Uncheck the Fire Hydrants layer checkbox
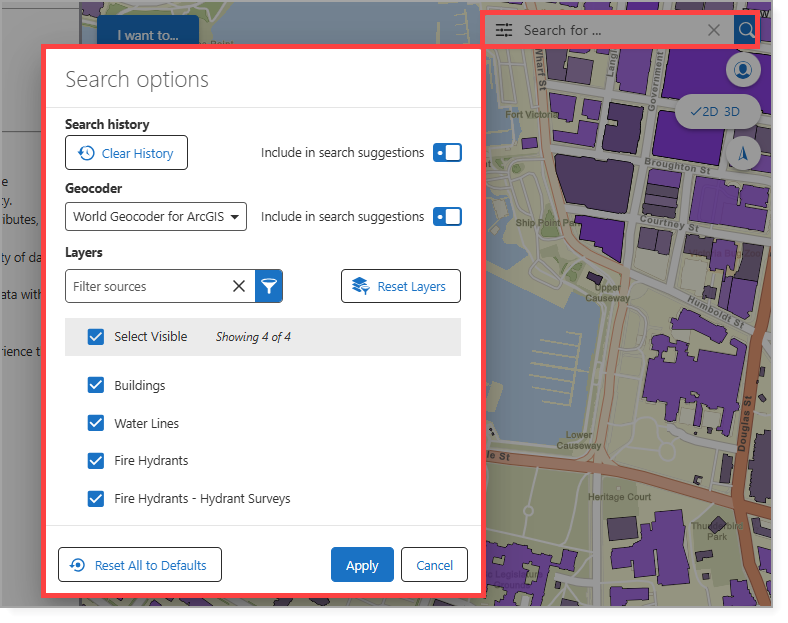The image size is (788, 623). tap(96, 461)
